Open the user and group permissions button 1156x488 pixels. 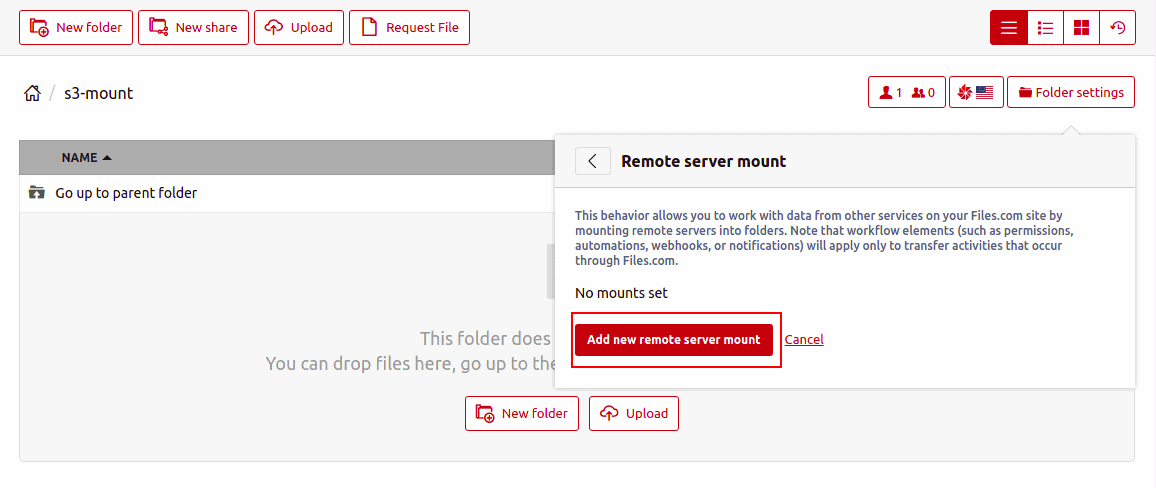907,93
